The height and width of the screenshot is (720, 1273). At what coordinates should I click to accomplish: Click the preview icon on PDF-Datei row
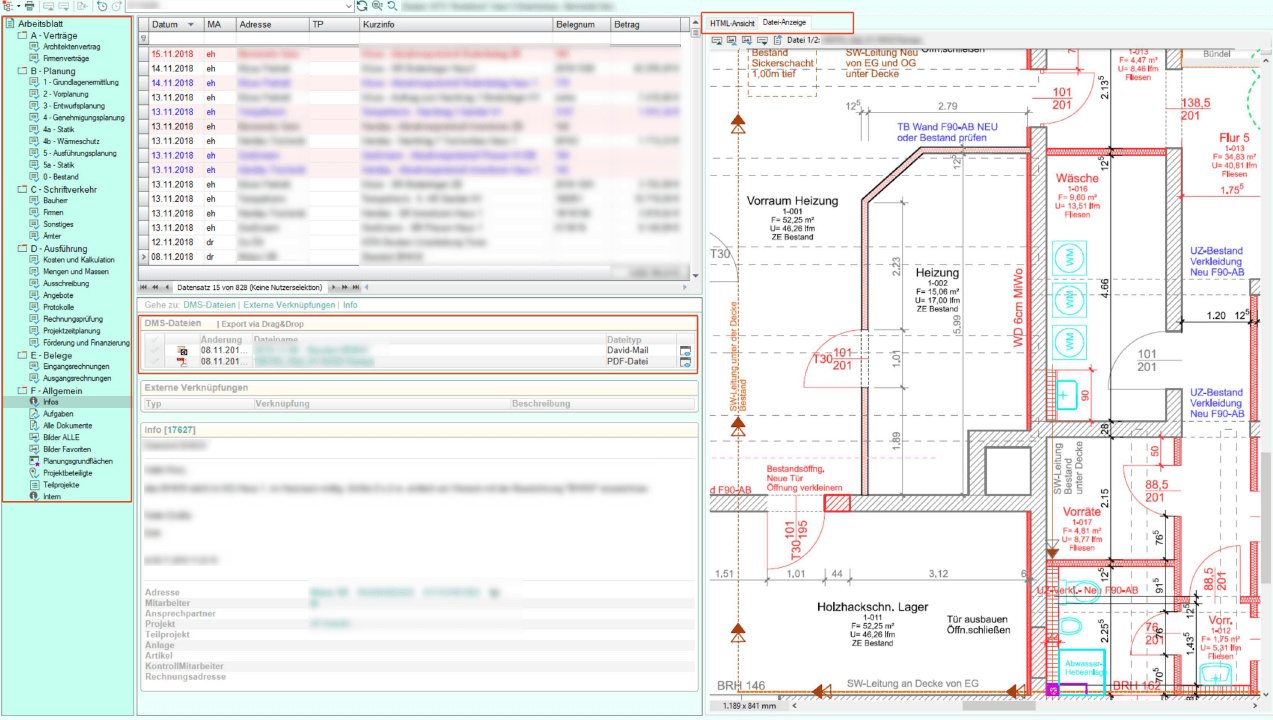685,362
